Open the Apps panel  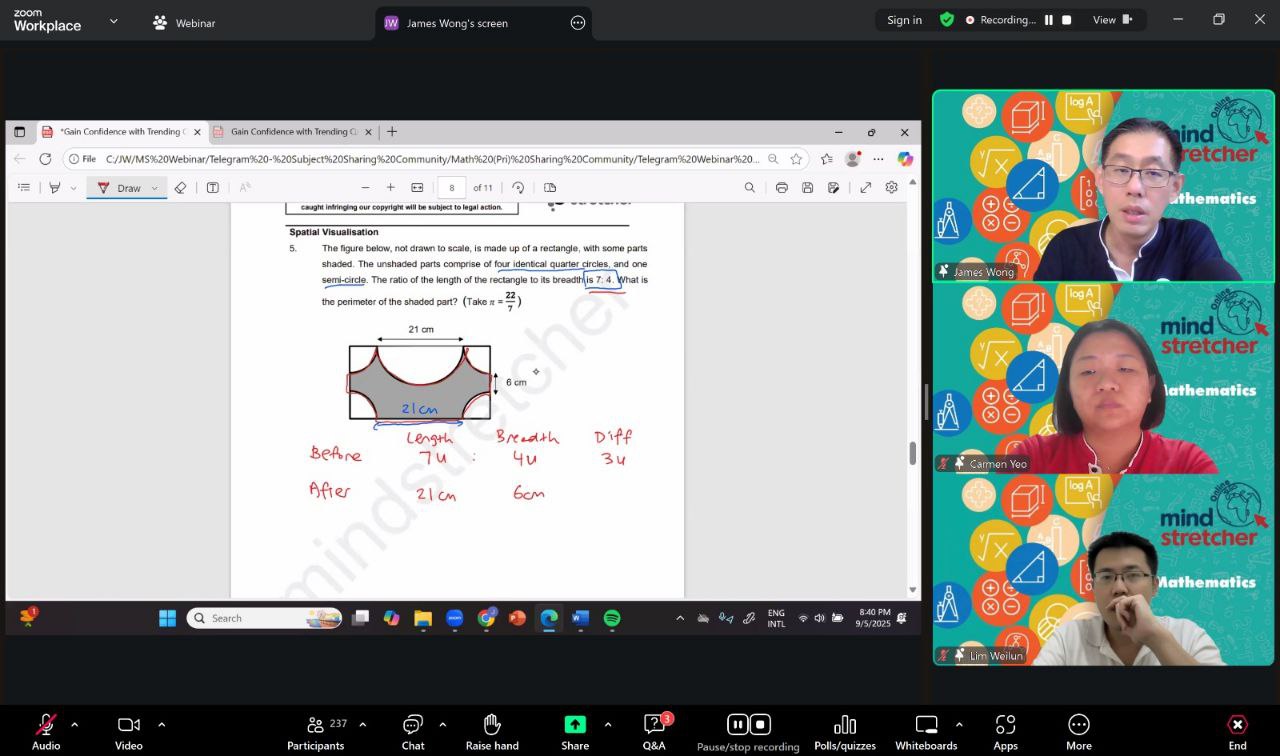(1005, 730)
